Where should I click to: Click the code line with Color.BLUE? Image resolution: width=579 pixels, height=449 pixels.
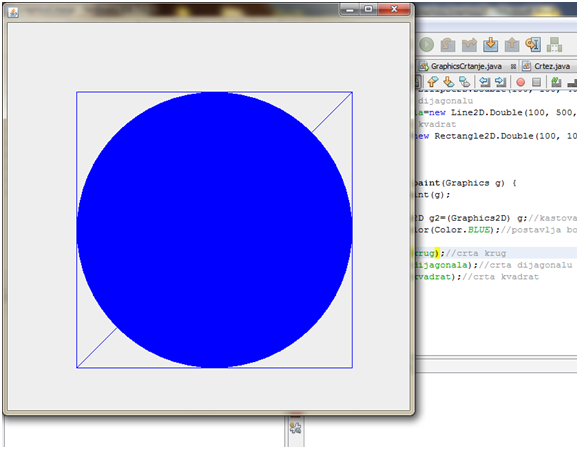[x=495, y=230]
